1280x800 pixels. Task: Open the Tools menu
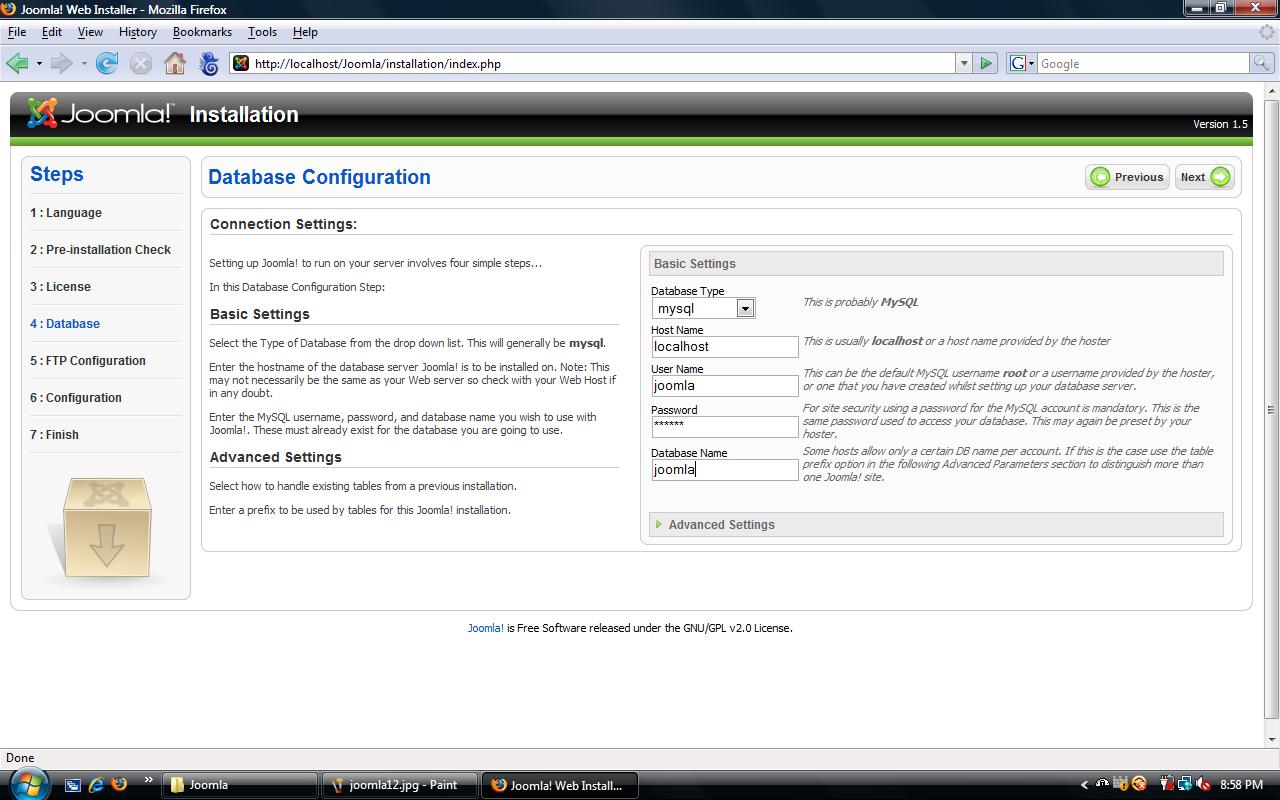coord(262,32)
